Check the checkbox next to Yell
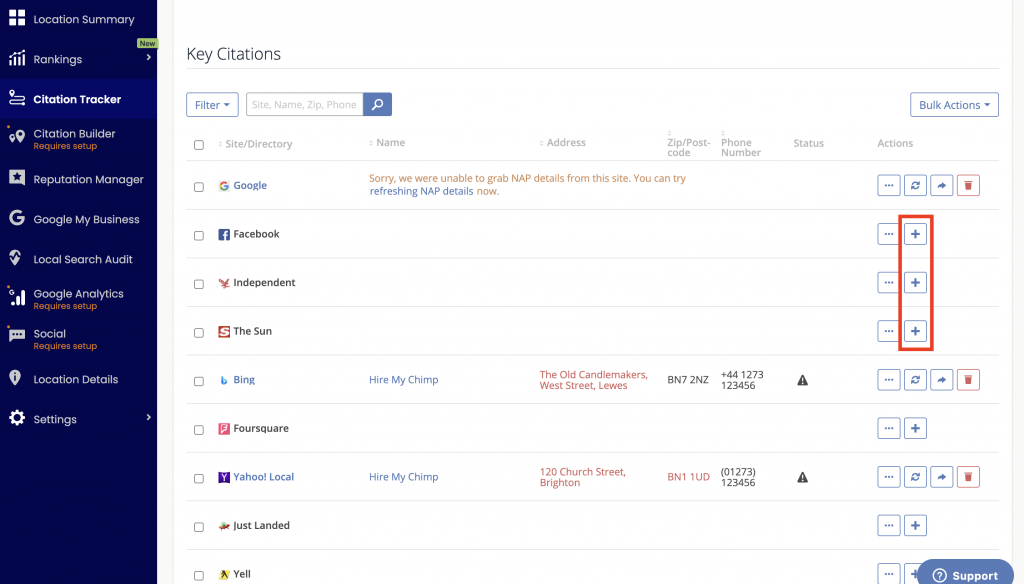The height and width of the screenshot is (584, 1024). click(197, 574)
